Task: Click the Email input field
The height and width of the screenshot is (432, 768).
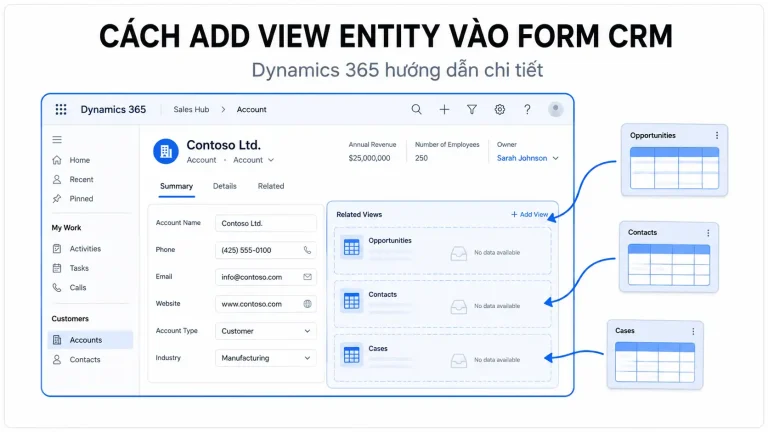Action: 265,277
